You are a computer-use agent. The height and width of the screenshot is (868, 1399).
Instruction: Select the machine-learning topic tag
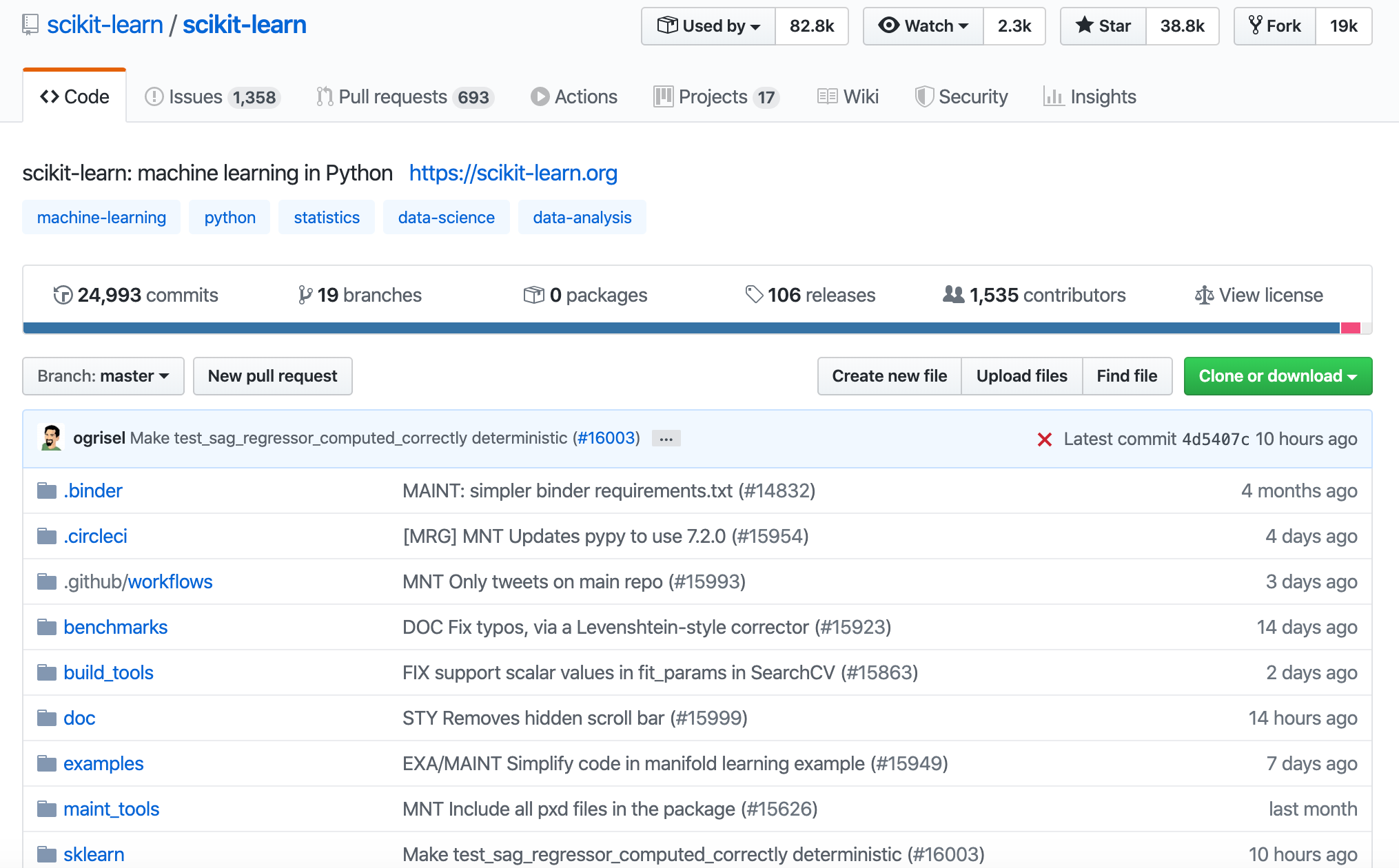tap(101, 218)
